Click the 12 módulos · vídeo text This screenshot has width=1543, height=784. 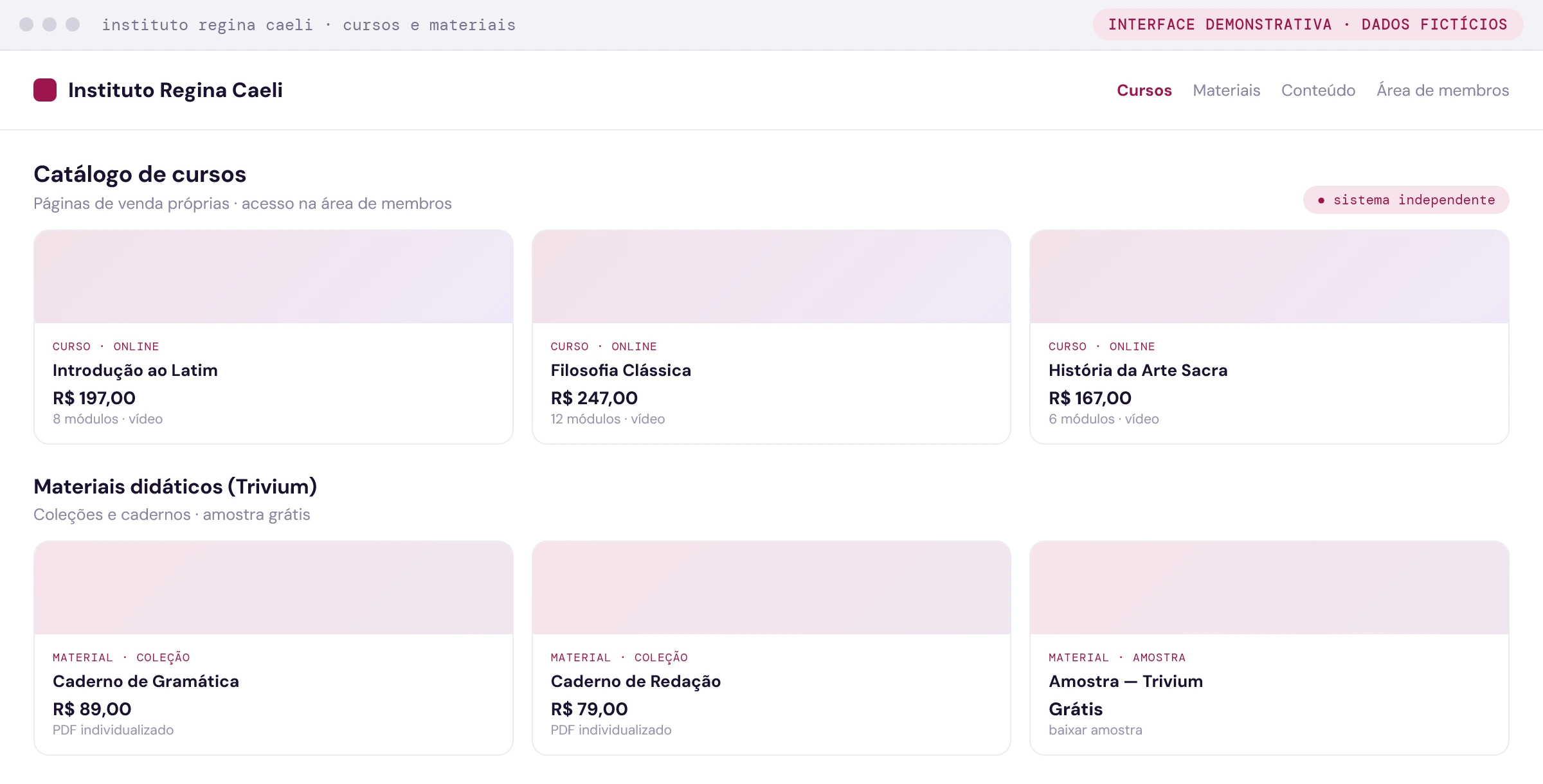[608, 419]
